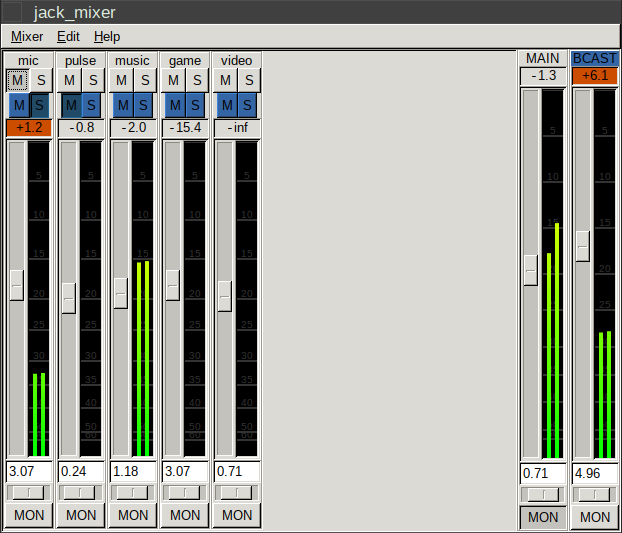Image resolution: width=622 pixels, height=533 pixels.
Task: Enable MON on pulse channel
Action: coord(81,515)
